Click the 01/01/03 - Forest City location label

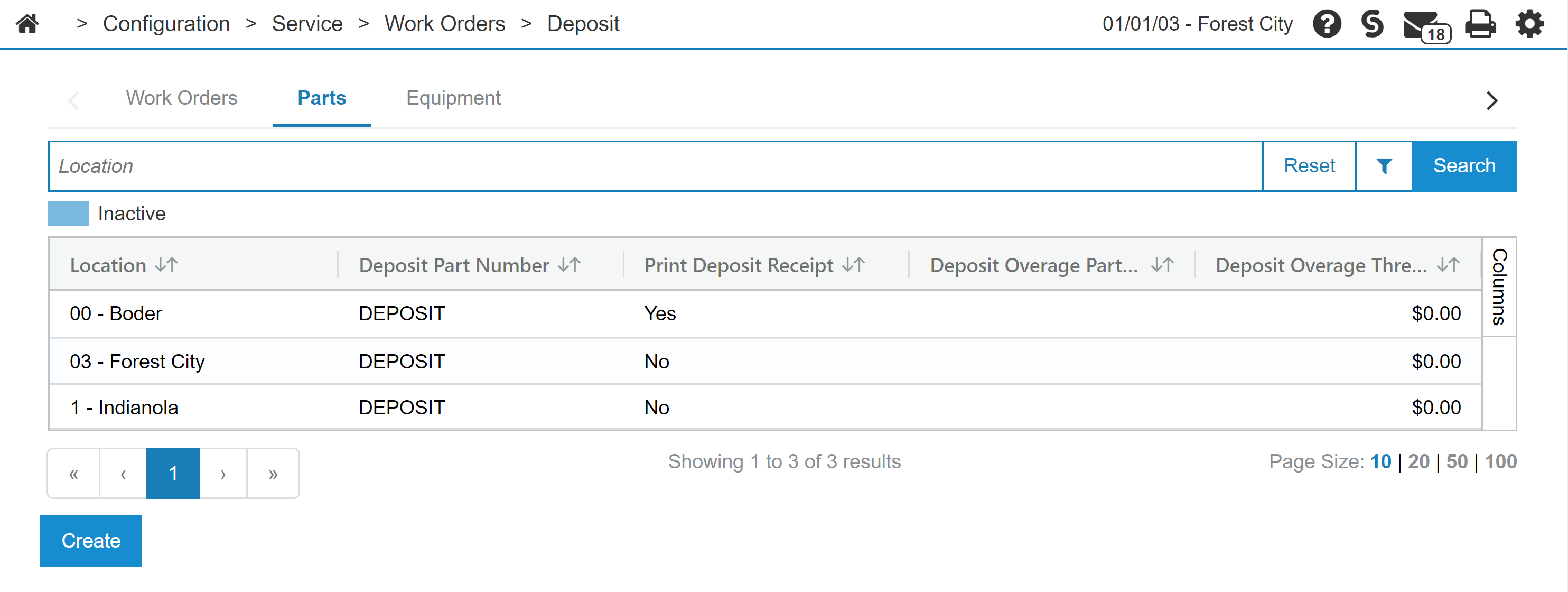[x=1197, y=24]
